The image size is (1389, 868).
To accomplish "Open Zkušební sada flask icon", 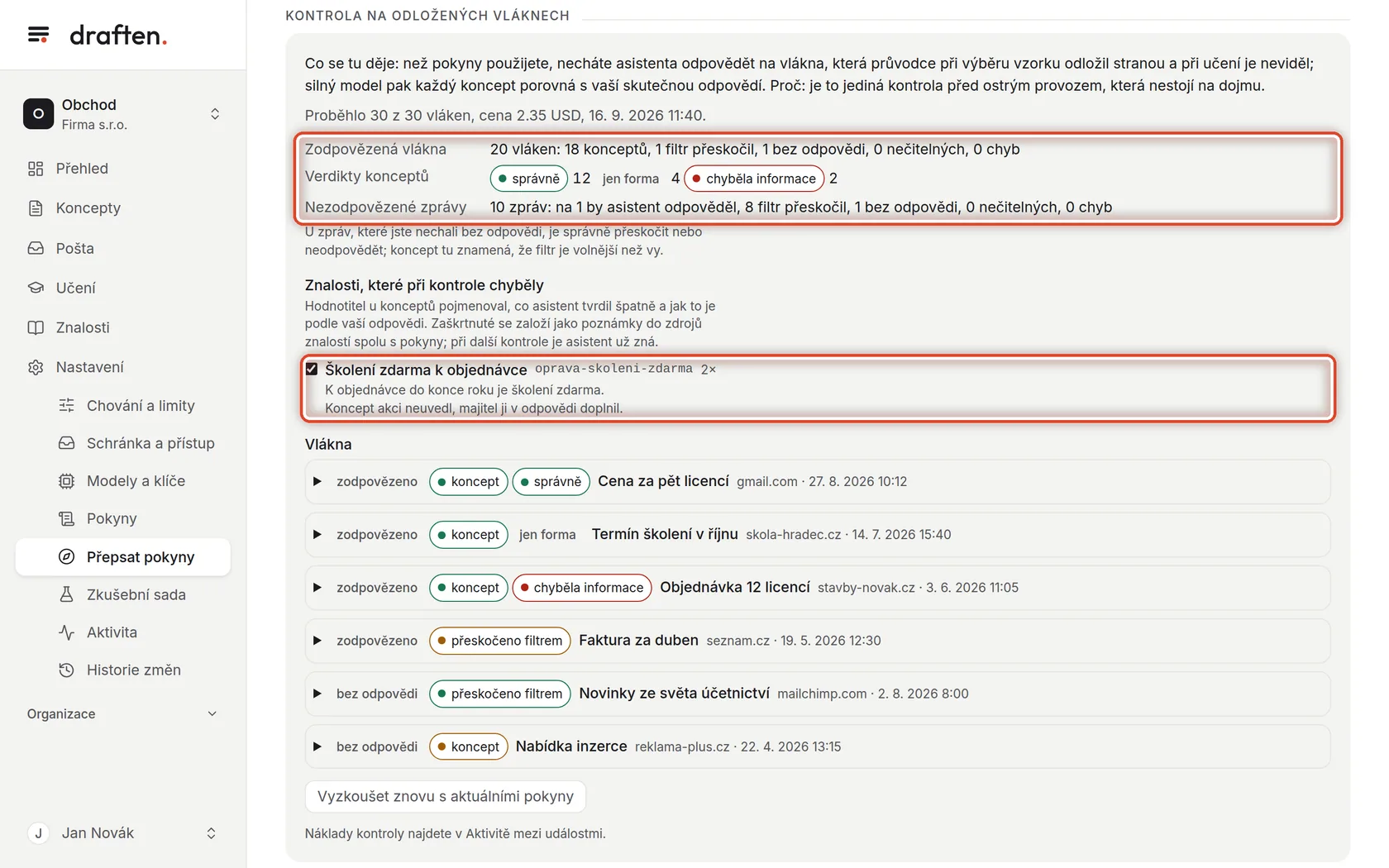I will coord(67,594).
